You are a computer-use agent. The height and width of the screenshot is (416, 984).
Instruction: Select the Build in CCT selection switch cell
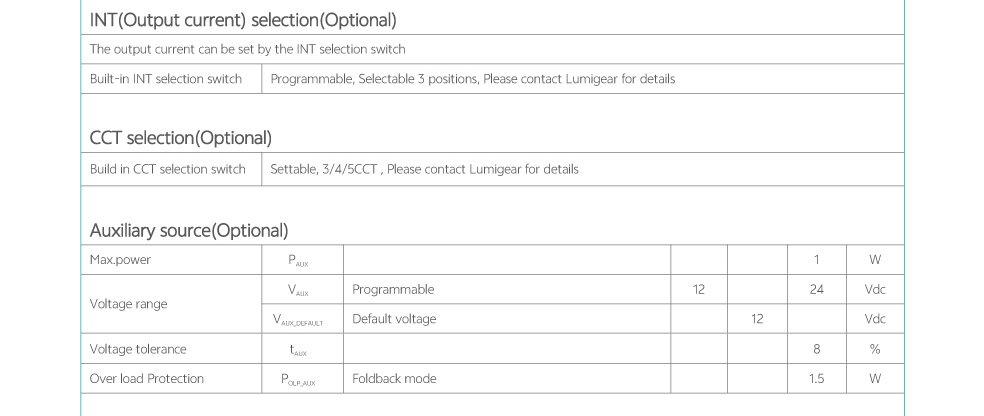coord(168,169)
